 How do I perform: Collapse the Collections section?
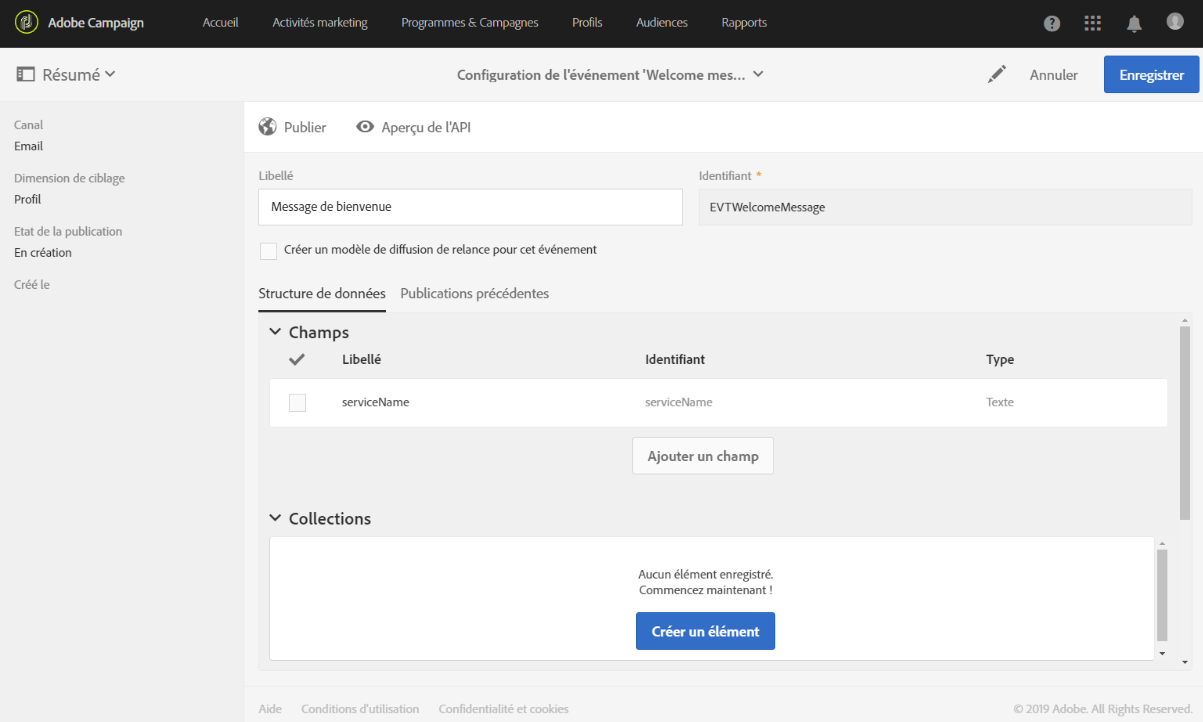point(276,518)
